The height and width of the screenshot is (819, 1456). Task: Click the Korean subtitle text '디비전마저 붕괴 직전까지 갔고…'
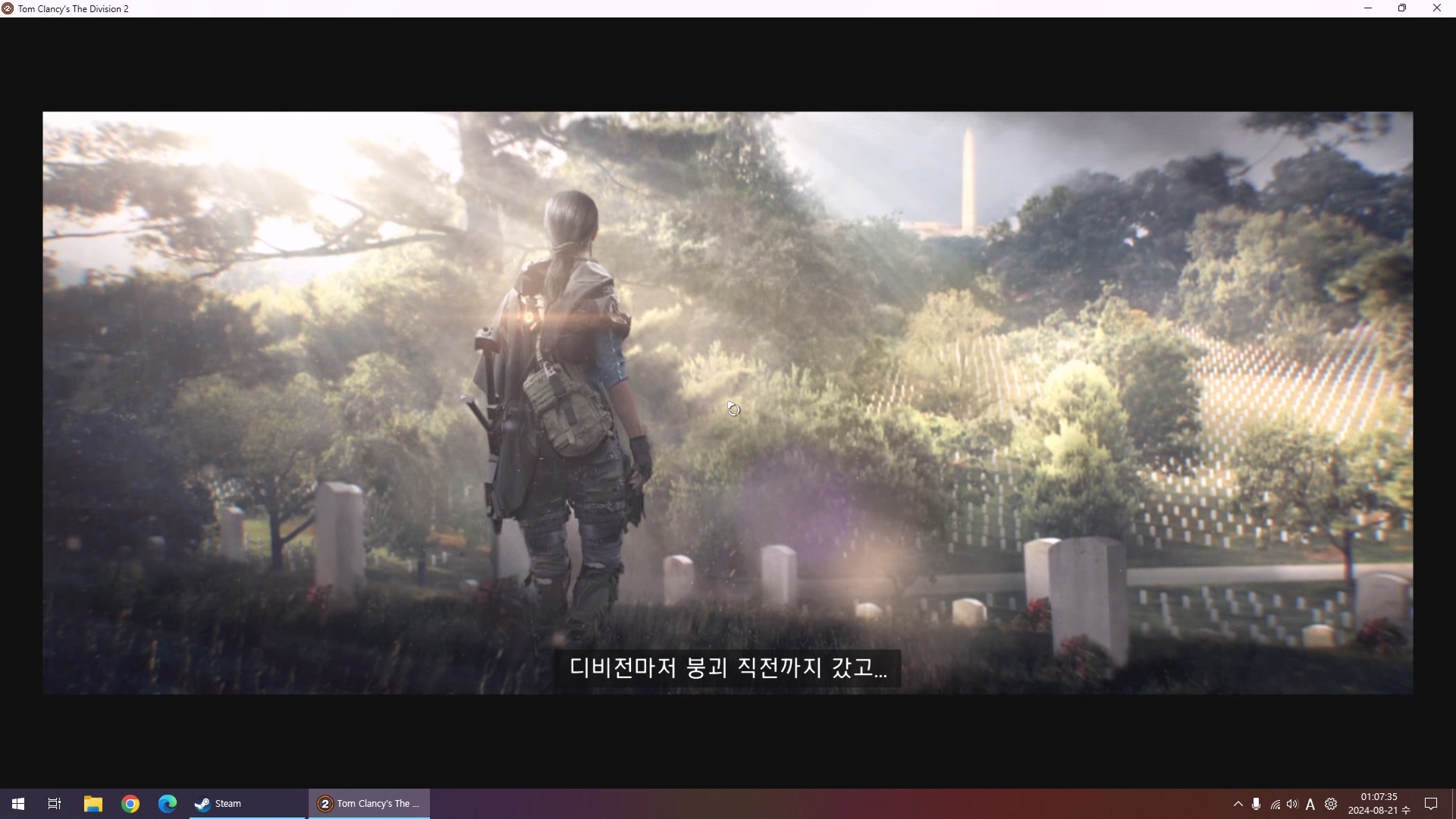(728, 667)
